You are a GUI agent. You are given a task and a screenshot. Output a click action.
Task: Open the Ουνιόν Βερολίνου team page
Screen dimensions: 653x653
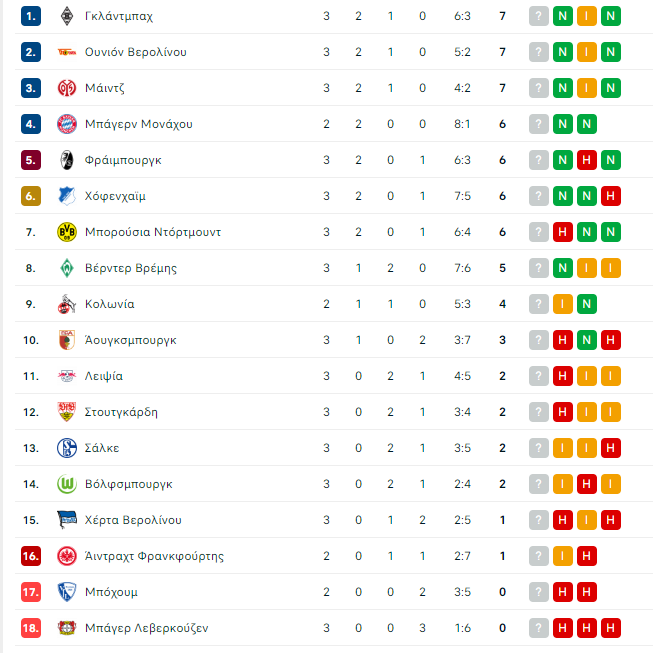click(135, 52)
